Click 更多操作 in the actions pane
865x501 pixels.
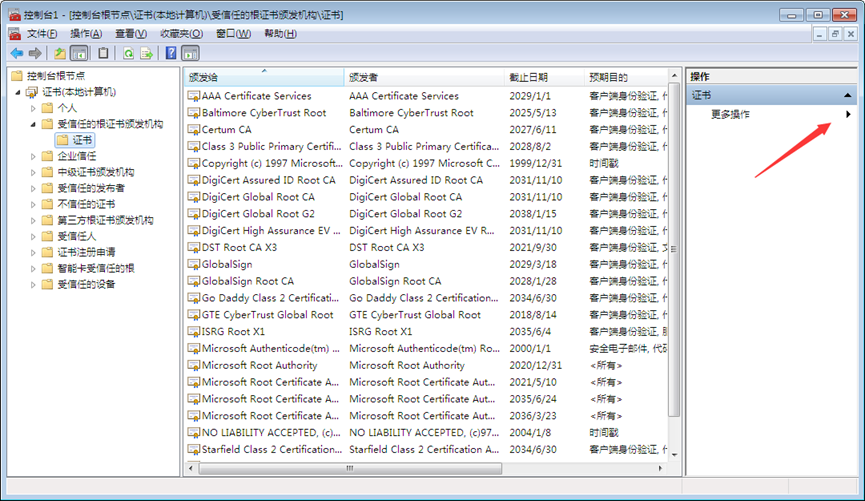tap(730, 114)
